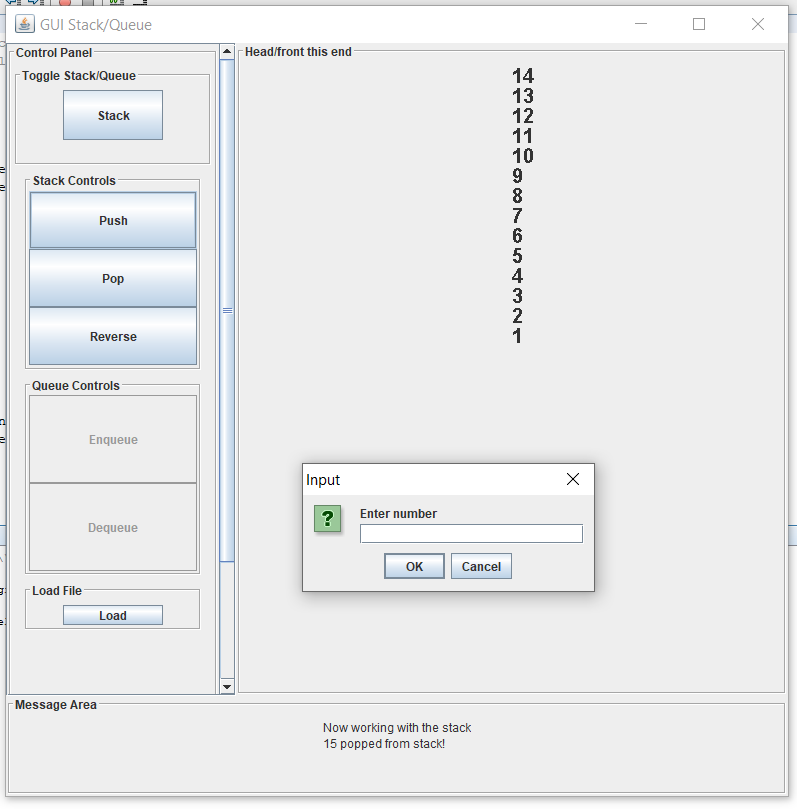Cancel the Input dialog
Screen dimensions: 797x809
click(481, 566)
